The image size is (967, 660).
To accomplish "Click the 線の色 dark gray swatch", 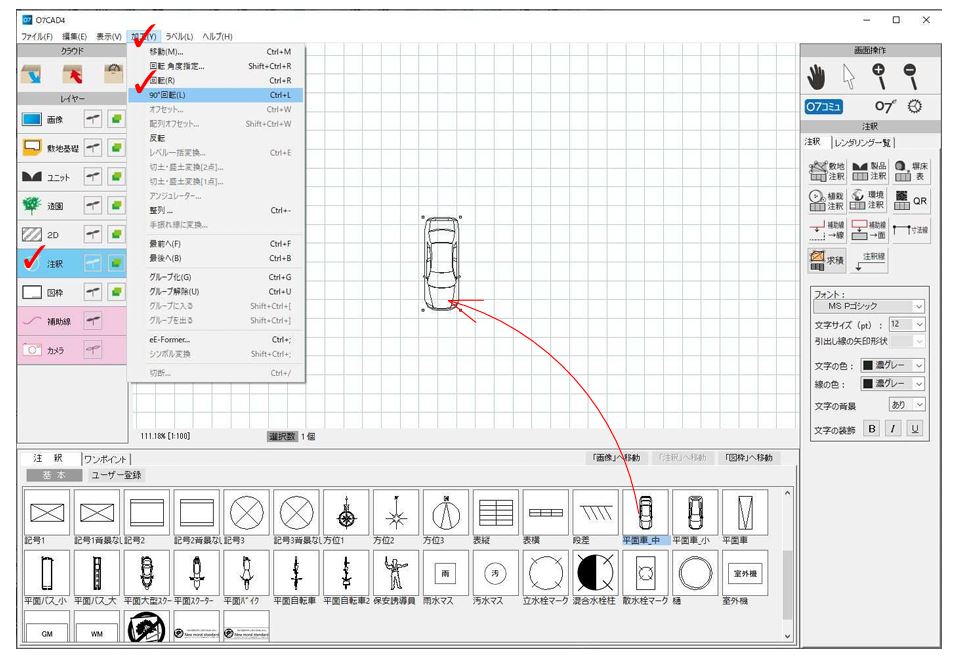I will click(868, 384).
